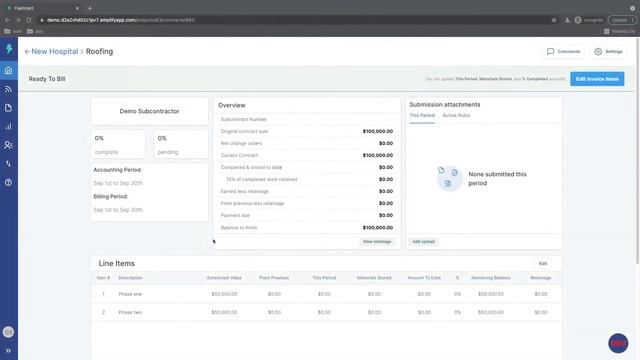640x360 pixels.
Task: Open the reports chart icon in sidebar
Action: [x=9, y=127]
